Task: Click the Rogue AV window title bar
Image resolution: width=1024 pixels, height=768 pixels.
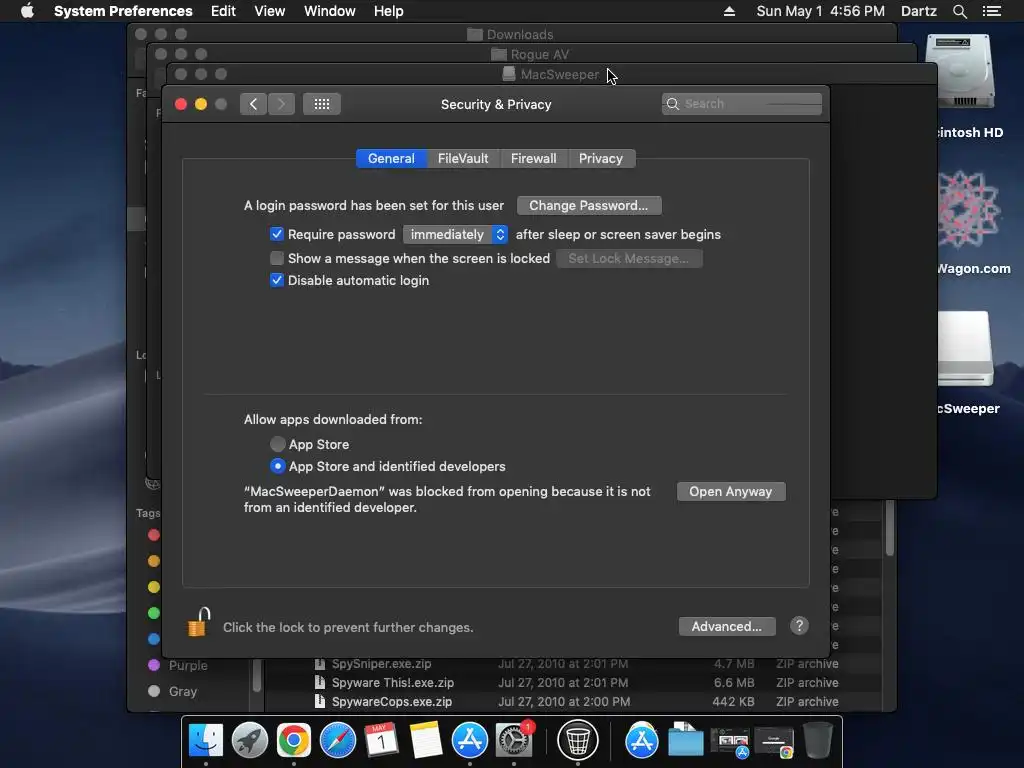Action: point(532,54)
